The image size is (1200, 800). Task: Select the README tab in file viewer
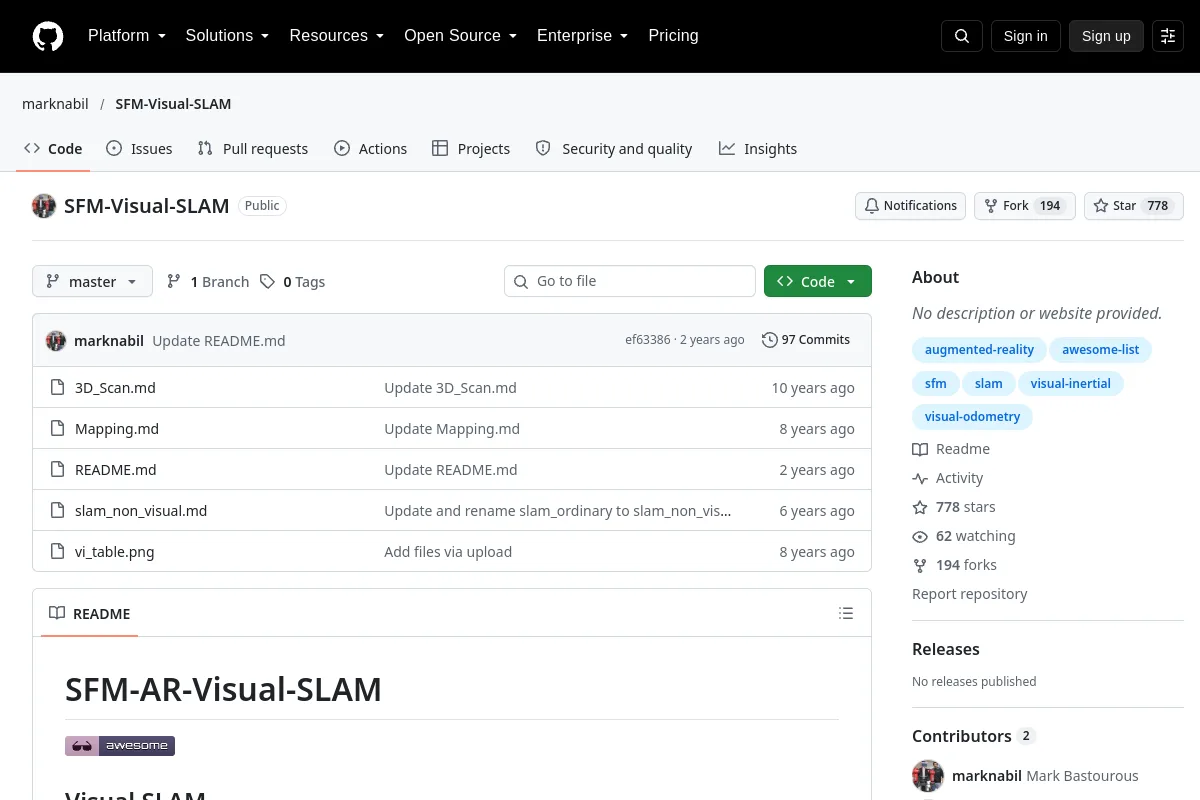click(x=90, y=614)
